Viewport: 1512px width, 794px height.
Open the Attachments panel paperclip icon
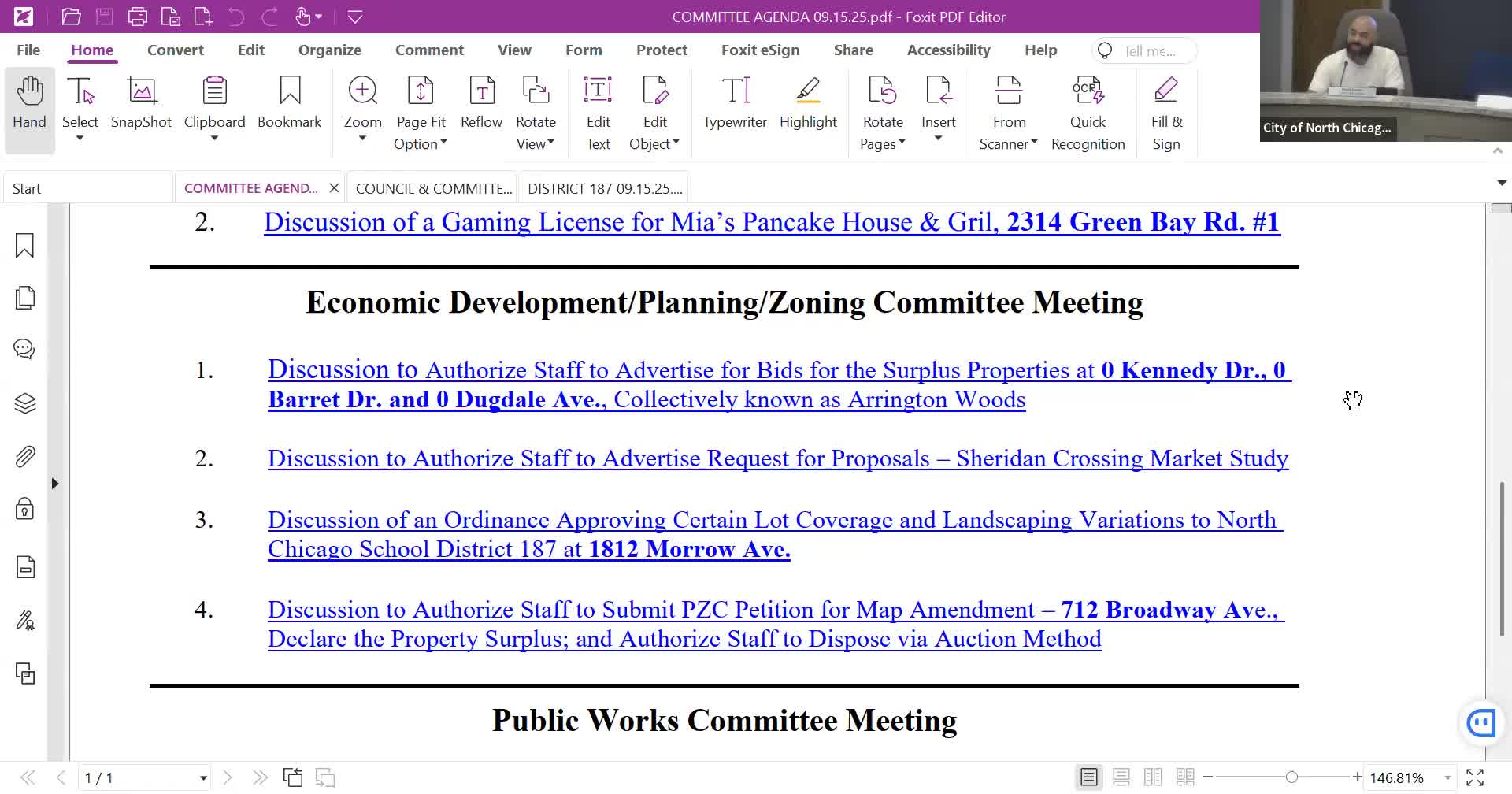click(x=25, y=457)
